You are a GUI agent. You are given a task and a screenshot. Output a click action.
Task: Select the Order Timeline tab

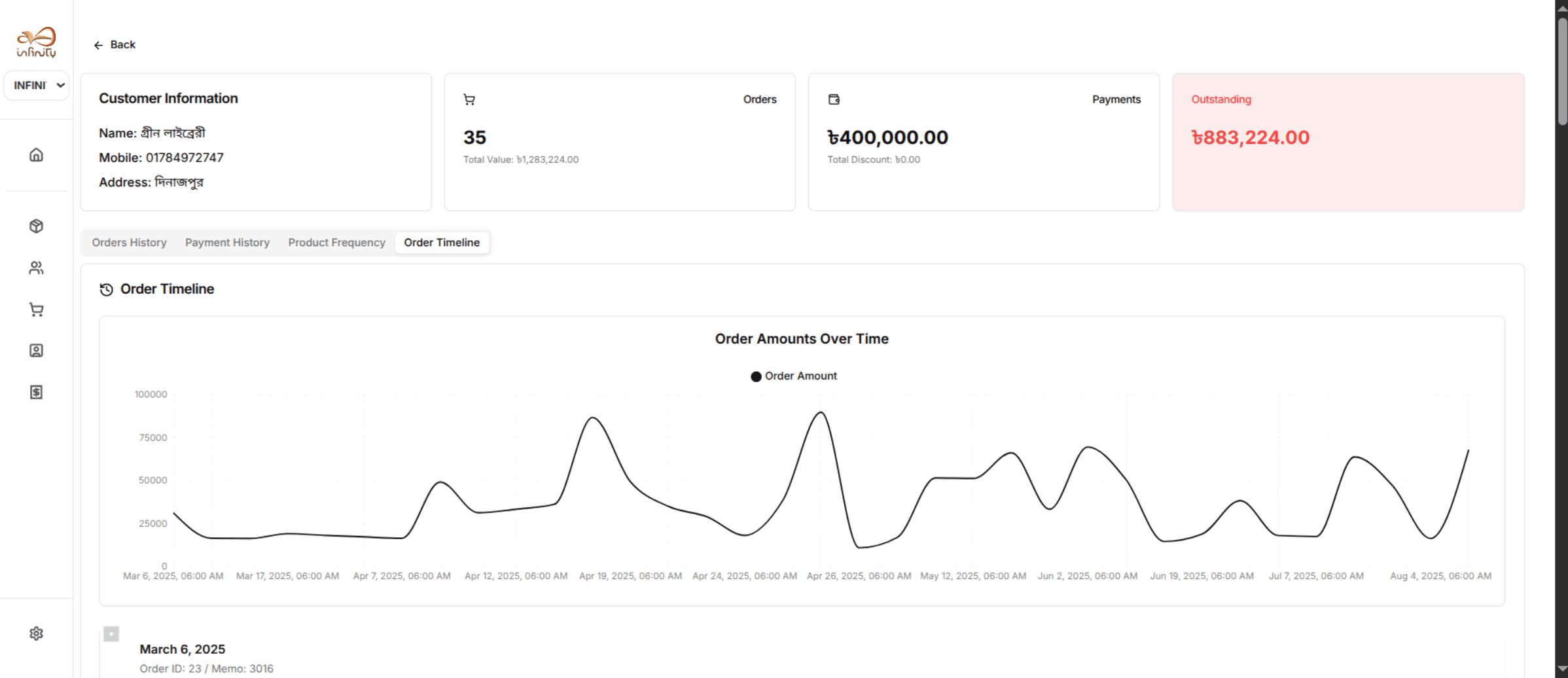tap(442, 243)
